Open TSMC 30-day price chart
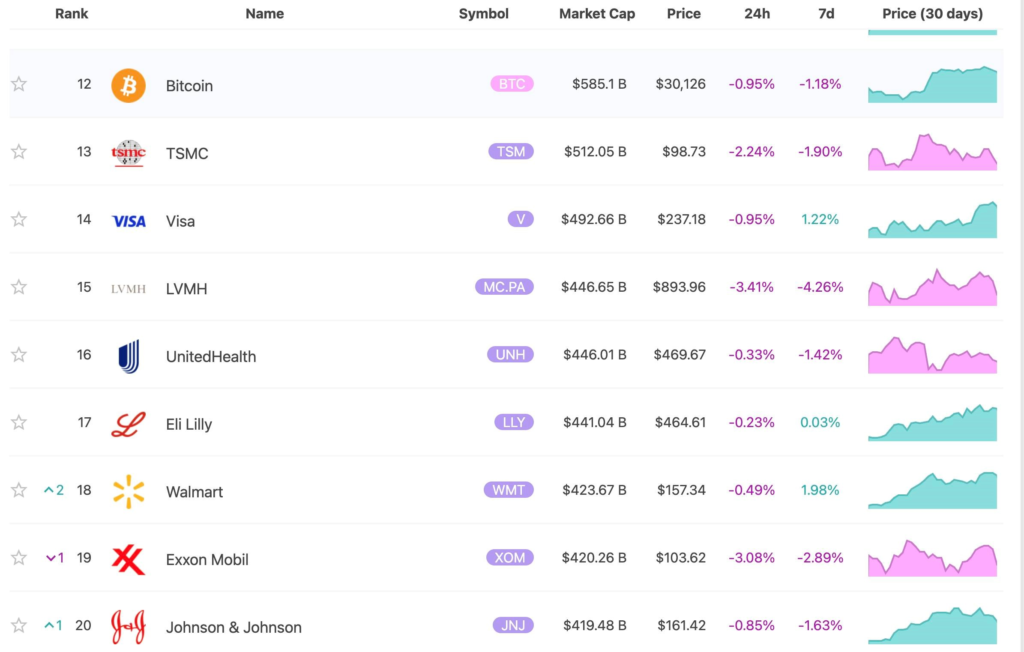The image size is (1024, 652). (932, 152)
